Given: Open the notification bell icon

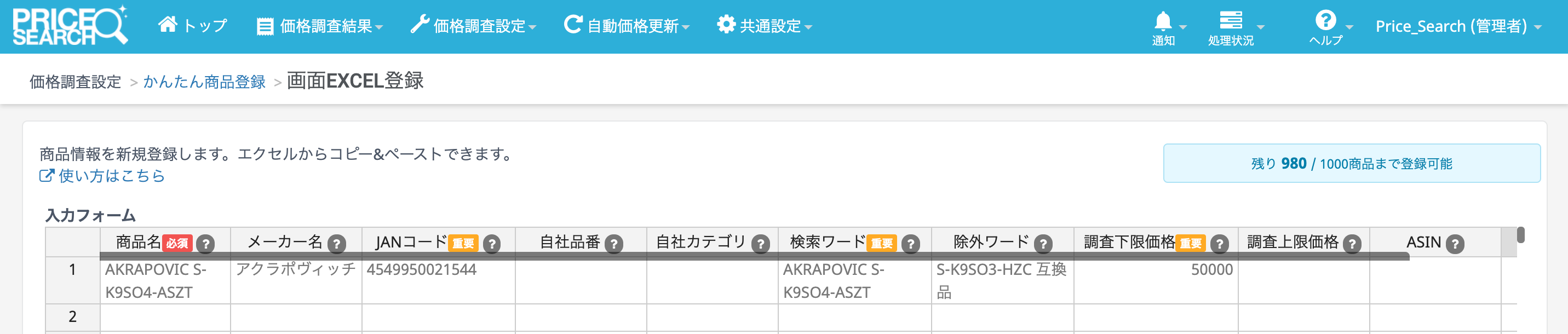Looking at the screenshot, I should click(x=1163, y=22).
